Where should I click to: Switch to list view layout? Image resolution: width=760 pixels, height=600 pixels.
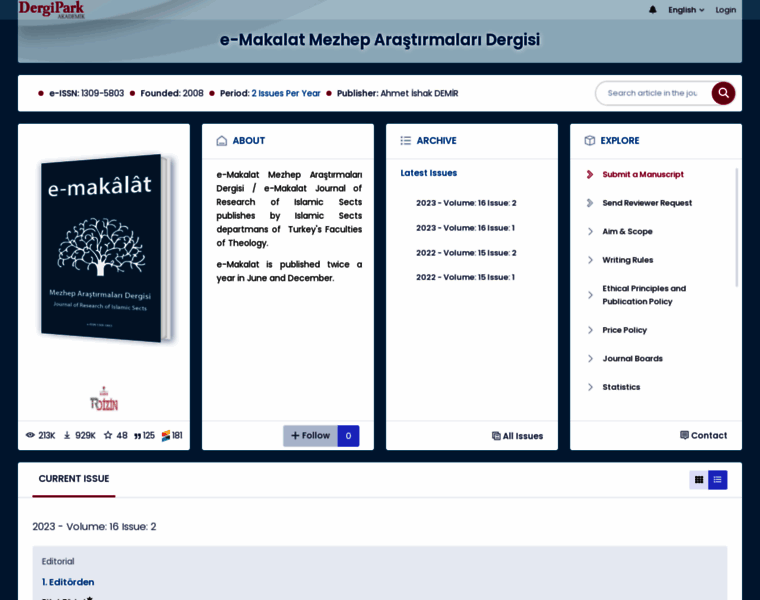click(717, 480)
